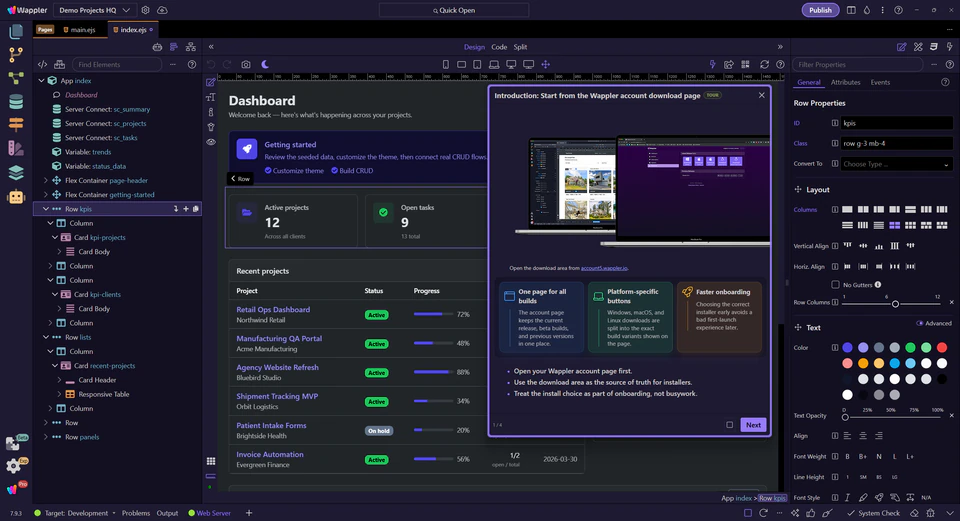Viewport: 960px width, 521px height.
Task: Click the edit pencil icon in properties panel header
Action: (901, 47)
